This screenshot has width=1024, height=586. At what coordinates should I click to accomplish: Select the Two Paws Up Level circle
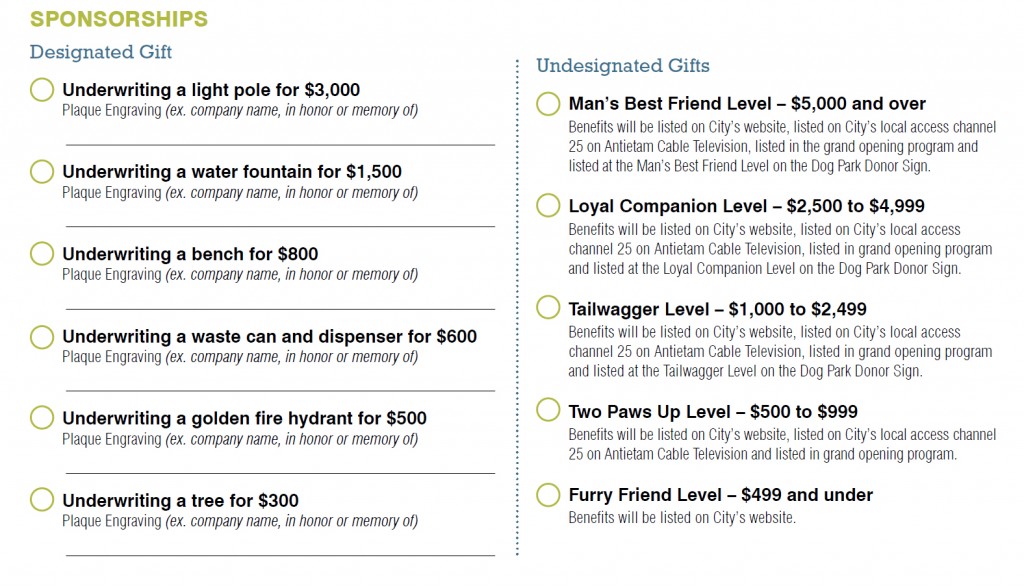tap(548, 410)
